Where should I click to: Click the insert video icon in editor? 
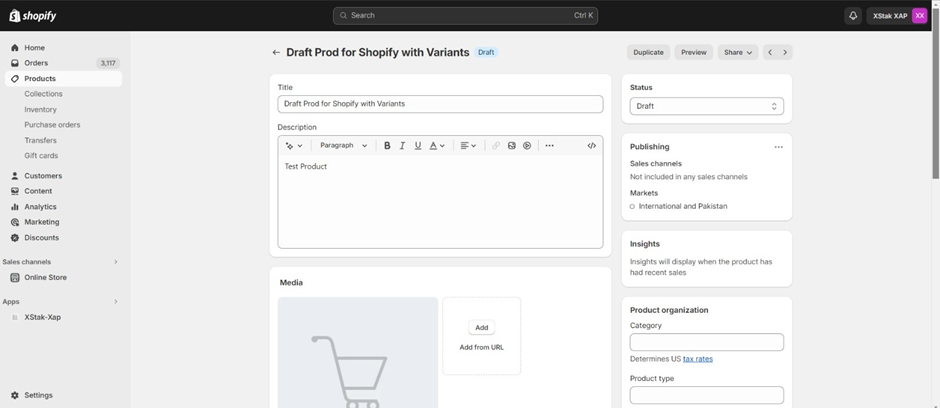(527, 146)
